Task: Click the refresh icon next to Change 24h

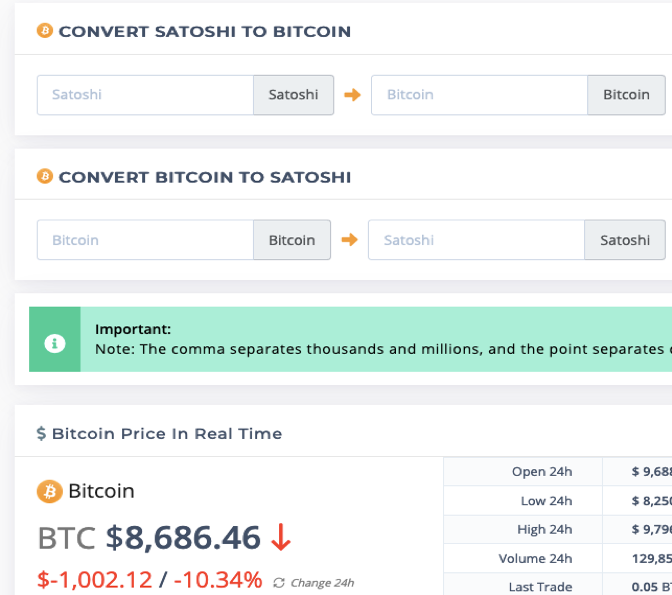Action: (x=279, y=583)
